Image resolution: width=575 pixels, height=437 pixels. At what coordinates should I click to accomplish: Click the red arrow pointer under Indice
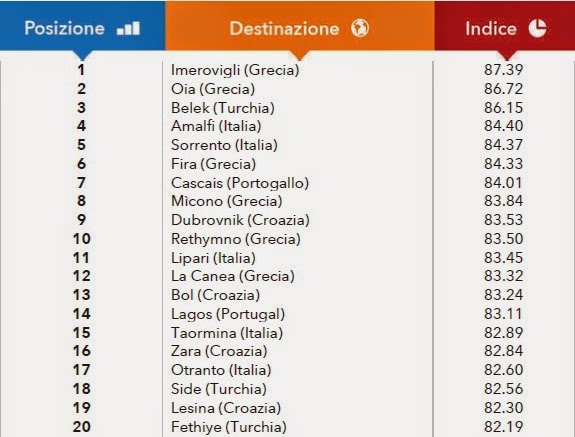507,55
